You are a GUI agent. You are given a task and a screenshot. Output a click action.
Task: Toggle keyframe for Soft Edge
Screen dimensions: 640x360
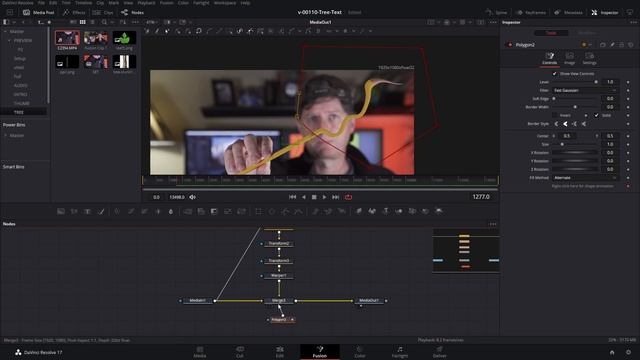tap(628, 99)
